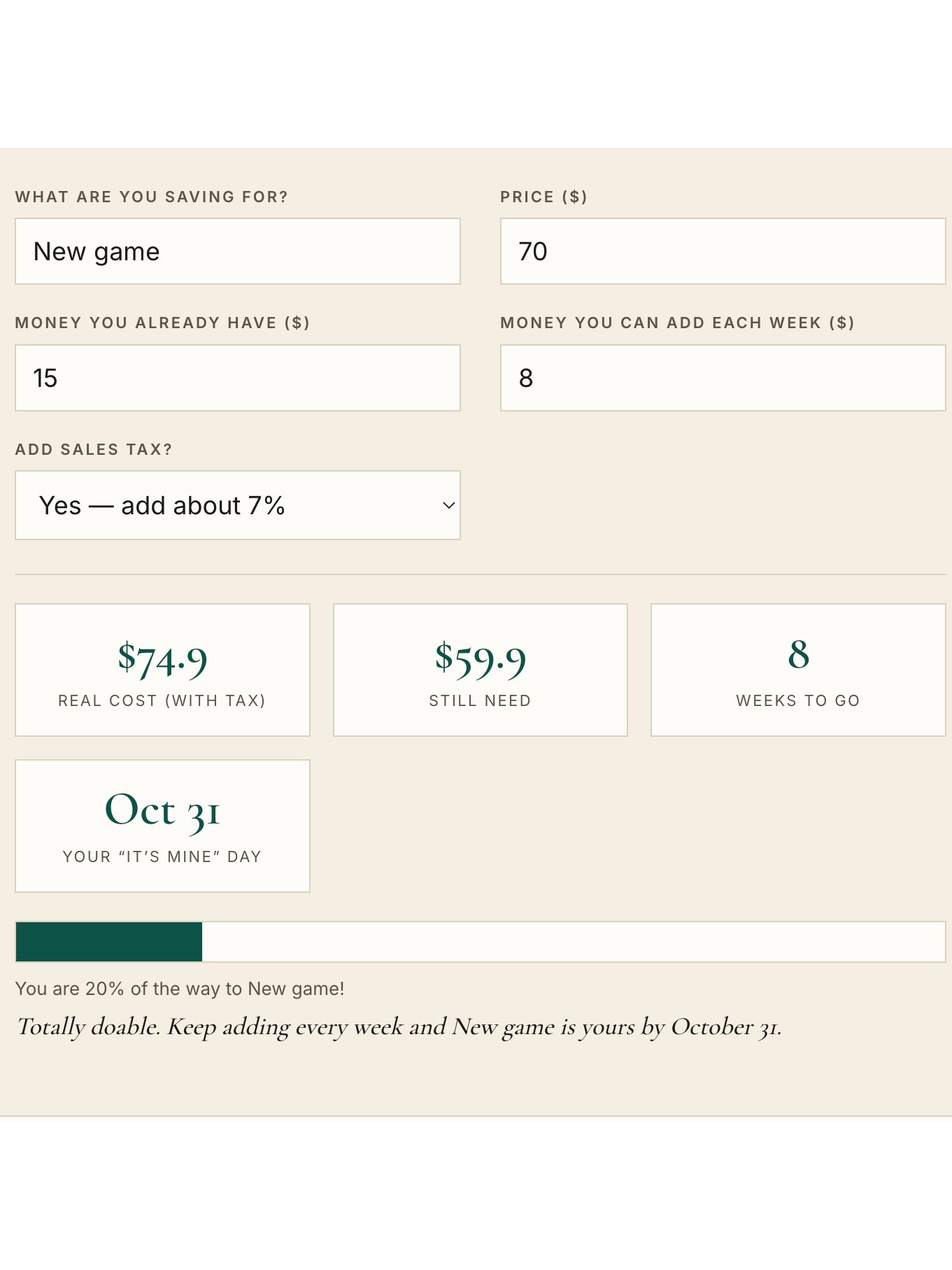
Task: Click the '20% of the way' status text
Action: (x=180, y=989)
